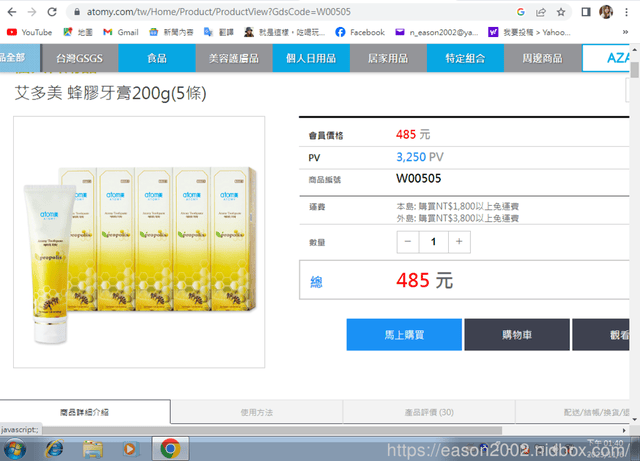
Task: Open the AZA menu tab
Action: tap(606, 58)
